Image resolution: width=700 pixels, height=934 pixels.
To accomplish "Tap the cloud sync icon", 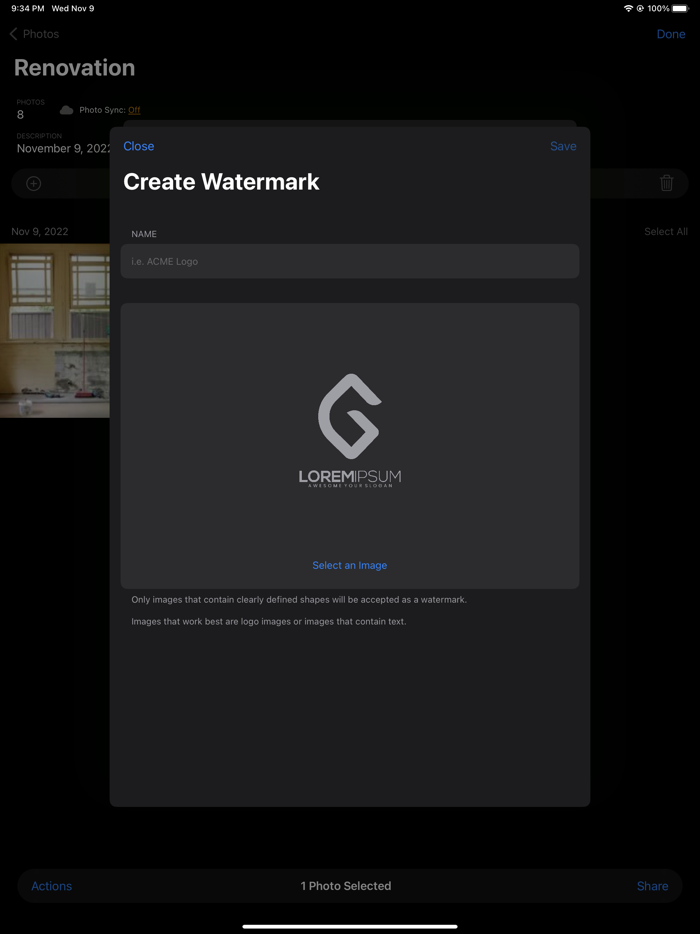I will coord(67,110).
